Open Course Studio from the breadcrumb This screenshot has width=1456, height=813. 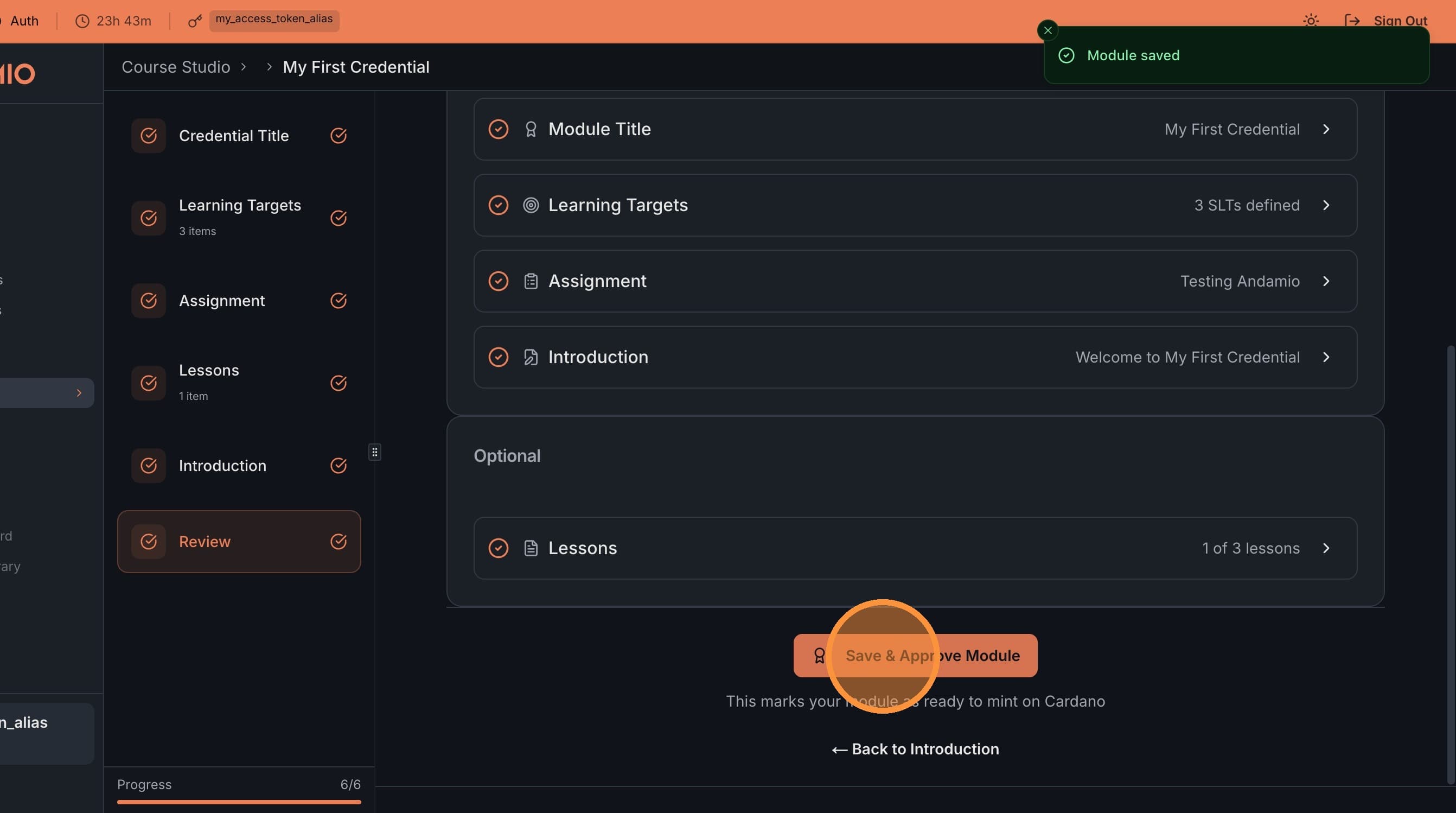click(x=176, y=67)
